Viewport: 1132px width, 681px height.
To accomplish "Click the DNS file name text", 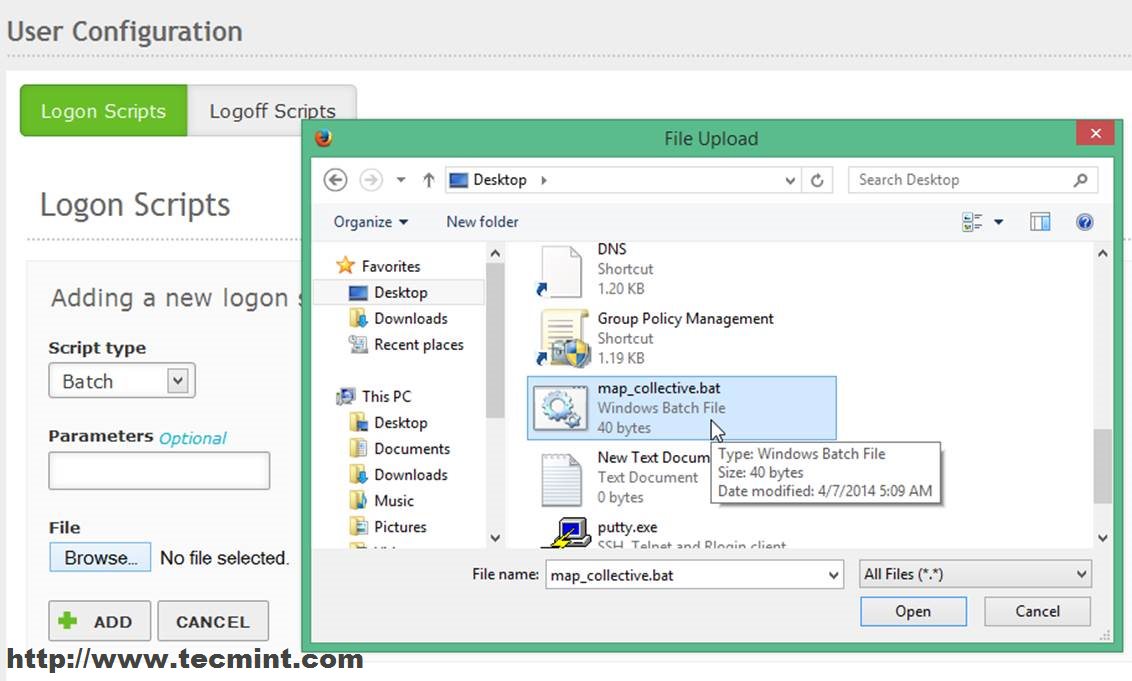I will coord(612,249).
